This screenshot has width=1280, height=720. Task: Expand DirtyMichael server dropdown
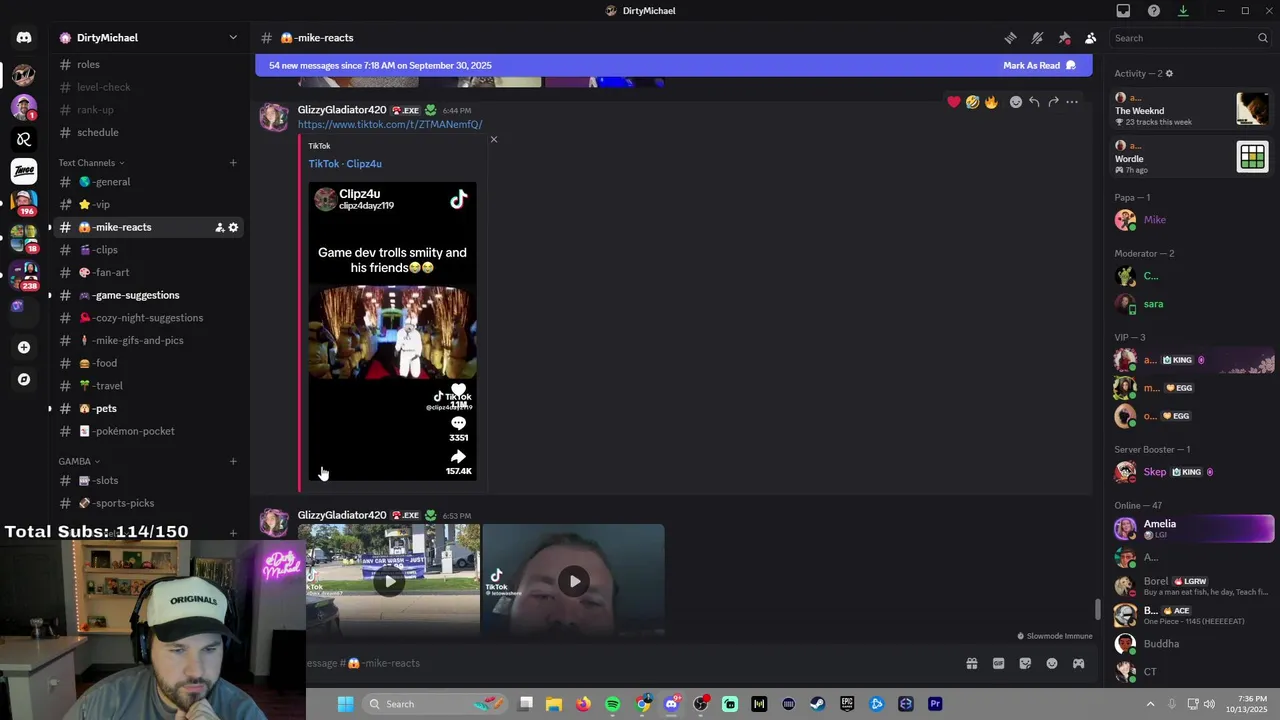click(x=233, y=38)
